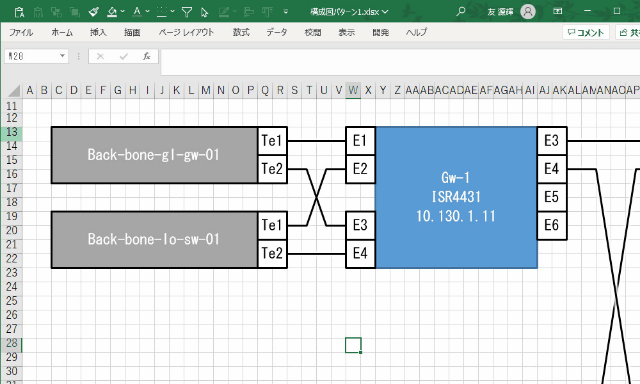Viewport: 640px width, 384px height.
Task: Click the user account avatar icon
Action: (x=528, y=11)
